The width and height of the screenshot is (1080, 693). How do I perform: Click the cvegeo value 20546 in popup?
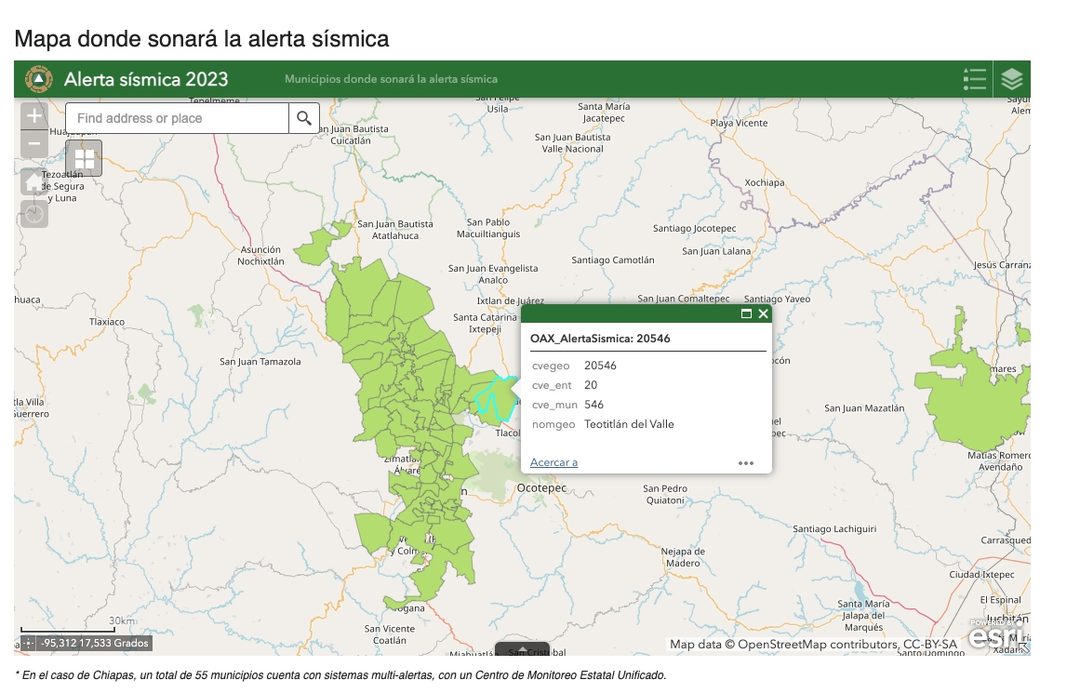tap(600, 365)
